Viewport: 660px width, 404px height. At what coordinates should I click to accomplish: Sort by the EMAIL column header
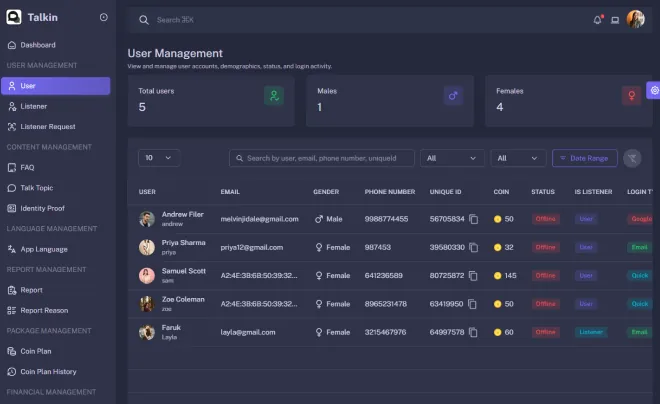tap(230, 192)
